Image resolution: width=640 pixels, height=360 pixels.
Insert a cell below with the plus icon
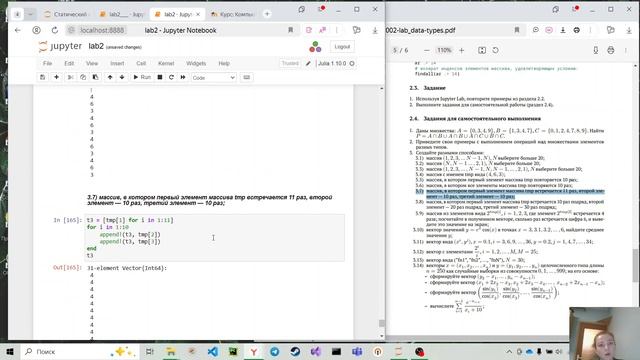[56, 77]
